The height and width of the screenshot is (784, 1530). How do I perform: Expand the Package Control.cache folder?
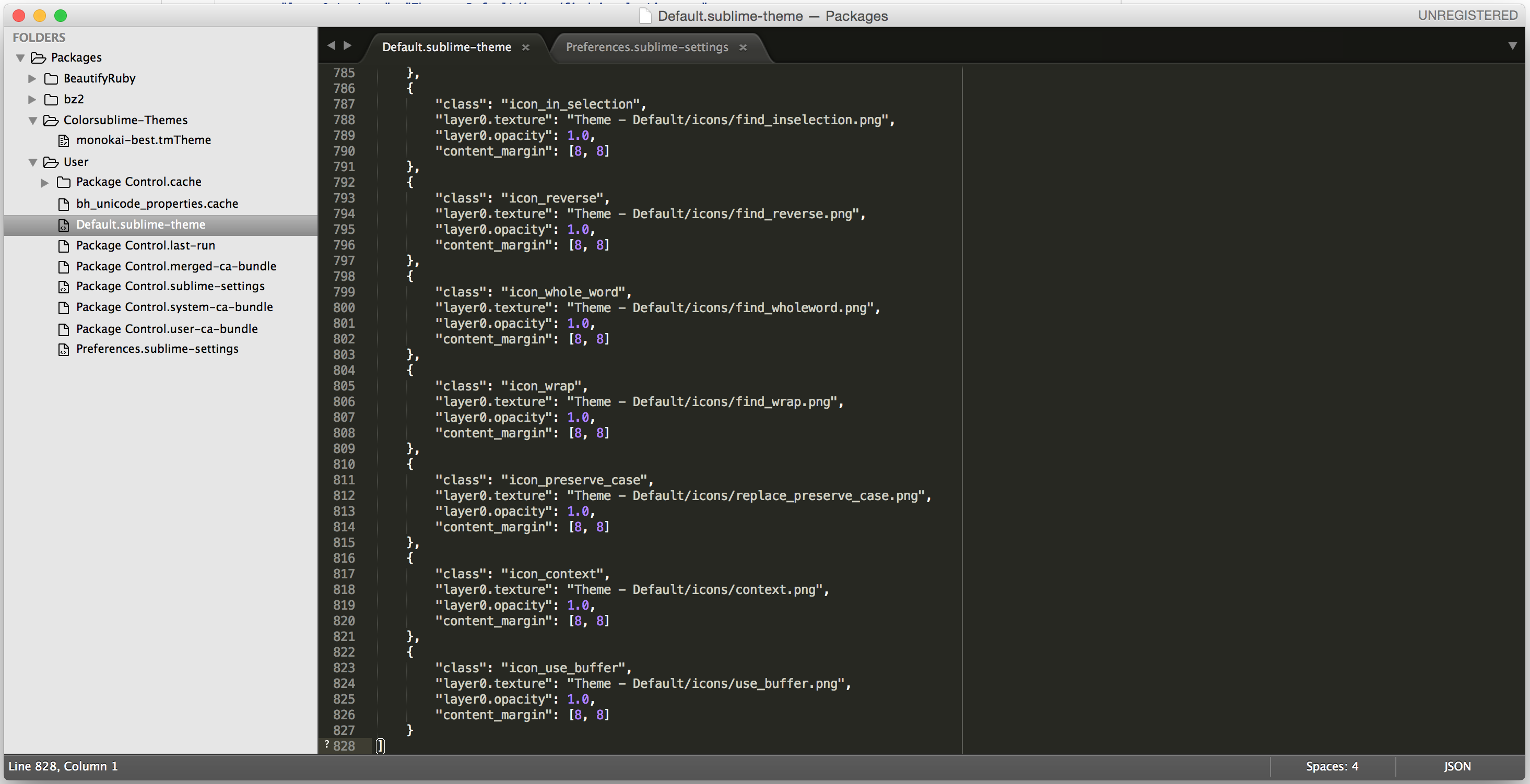click(45, 182)
